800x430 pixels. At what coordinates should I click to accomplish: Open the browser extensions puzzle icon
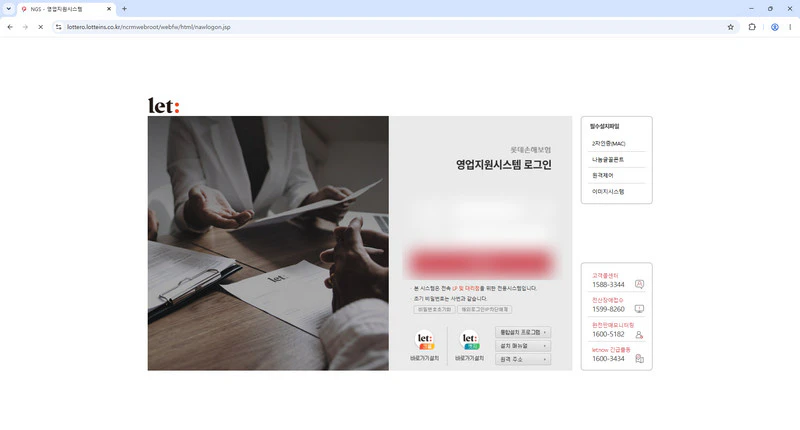pyautogui.click(x=752, y=27)
